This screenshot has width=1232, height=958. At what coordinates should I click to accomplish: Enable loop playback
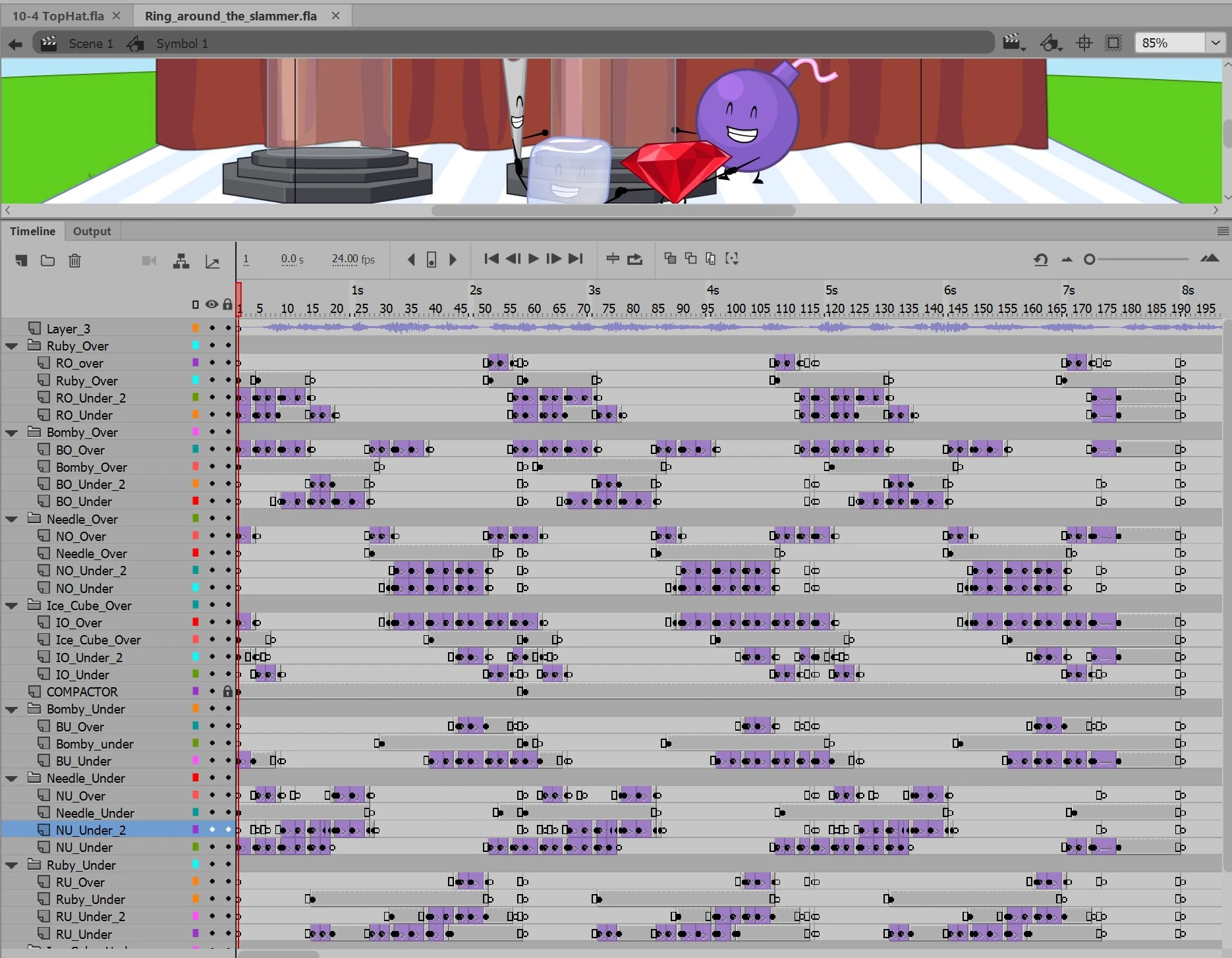(x=635, y=259)
